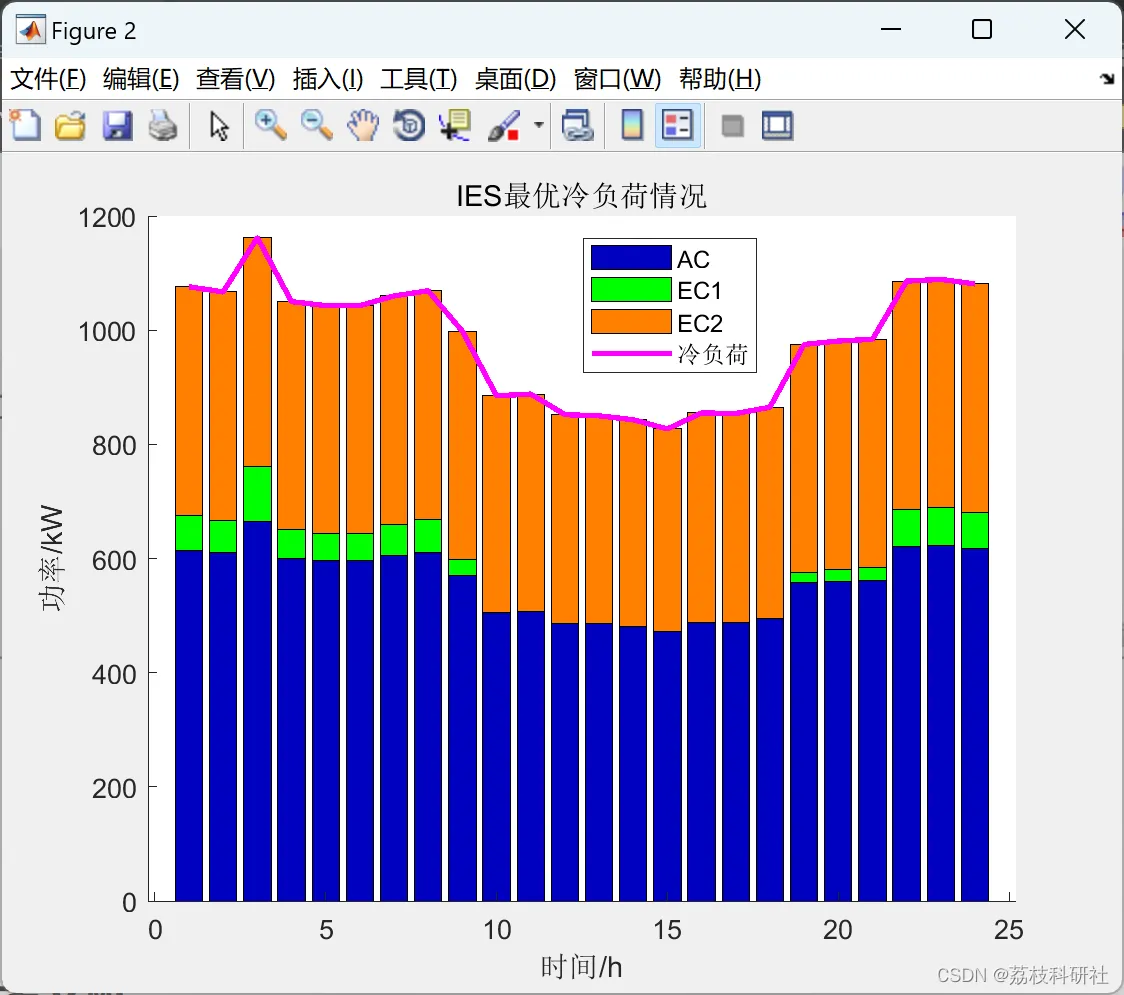Close the Figure 2 window
Screen dimensions: 1124x995
[x=1075, y=29]
